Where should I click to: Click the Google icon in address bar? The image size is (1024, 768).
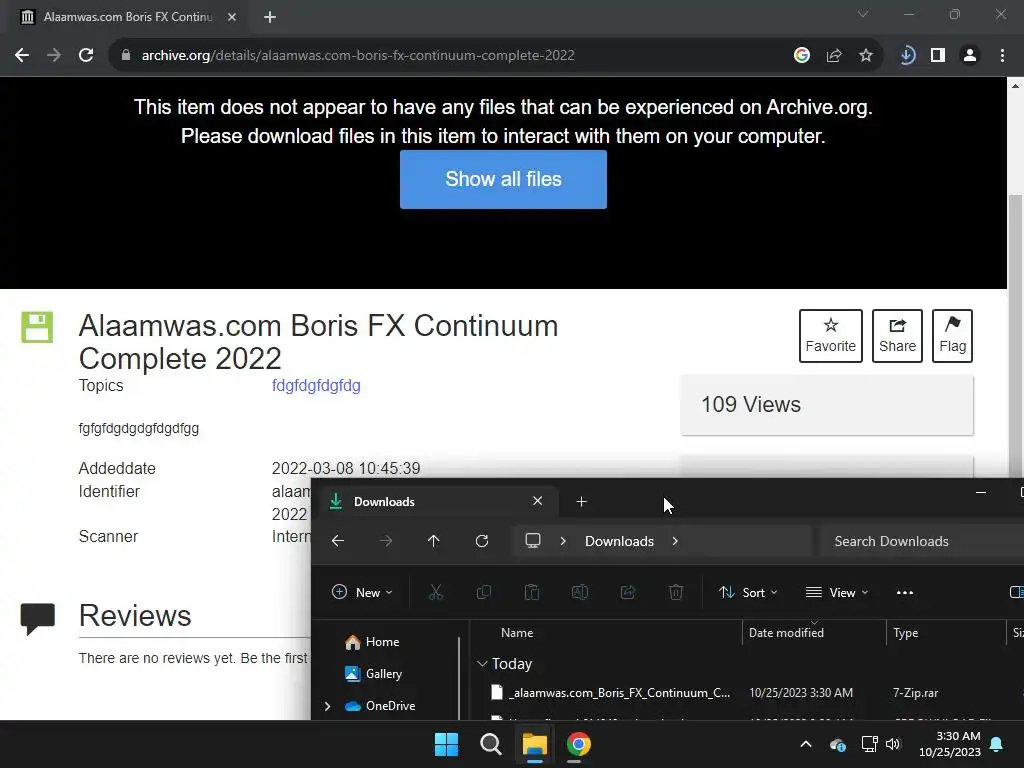[802, 56]
